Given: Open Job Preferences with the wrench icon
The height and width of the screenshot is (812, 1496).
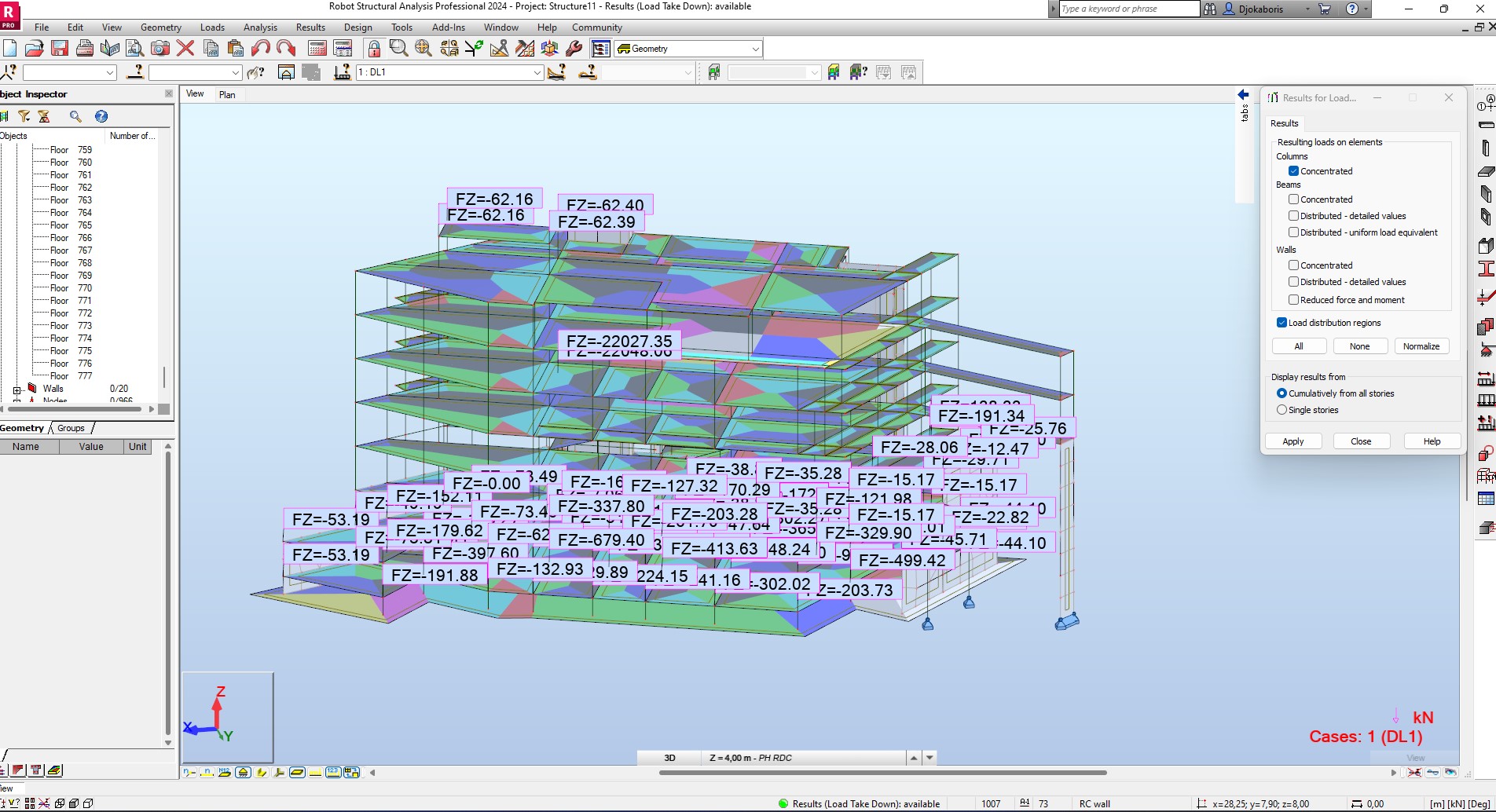Looking at the screenshot, I should click(574, 48).
